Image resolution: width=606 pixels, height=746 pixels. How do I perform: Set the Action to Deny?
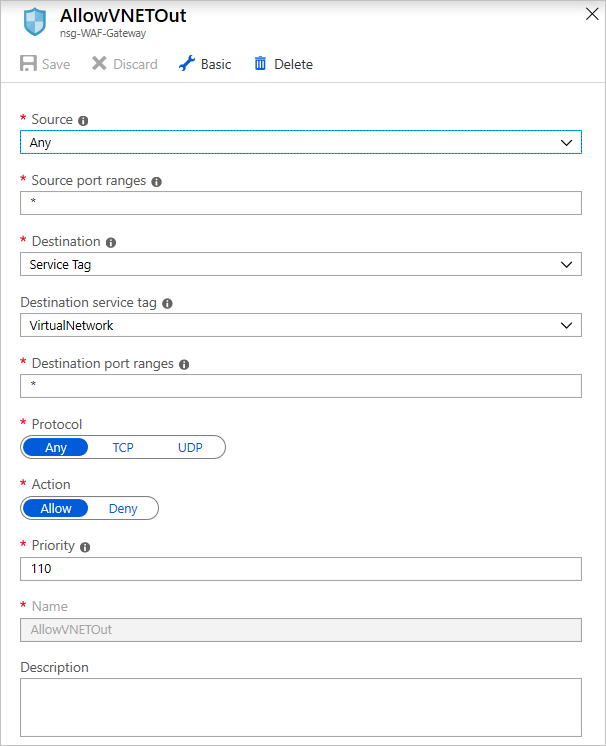(x=123, y=508)
